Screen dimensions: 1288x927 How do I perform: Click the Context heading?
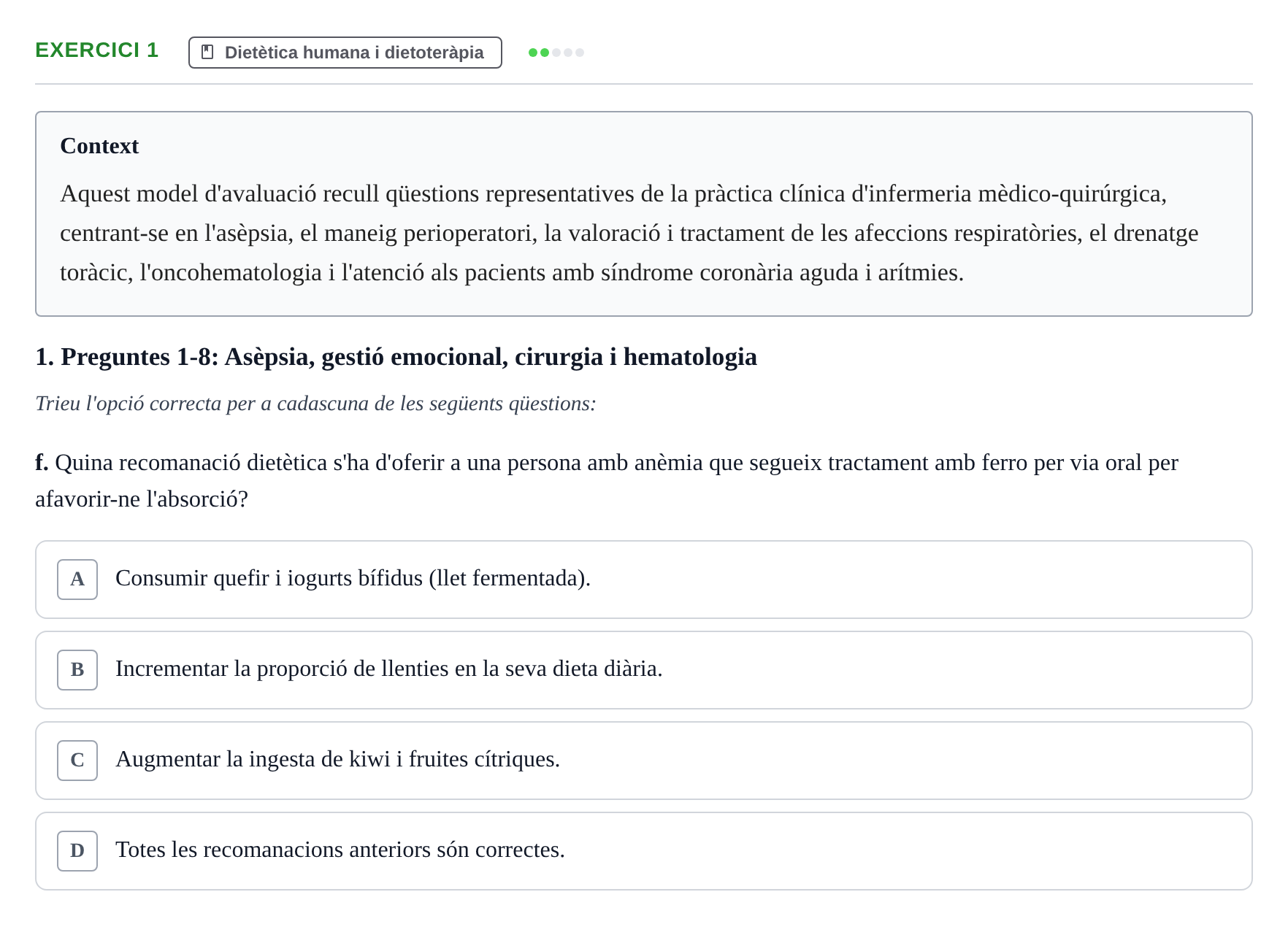click(99, 146)
